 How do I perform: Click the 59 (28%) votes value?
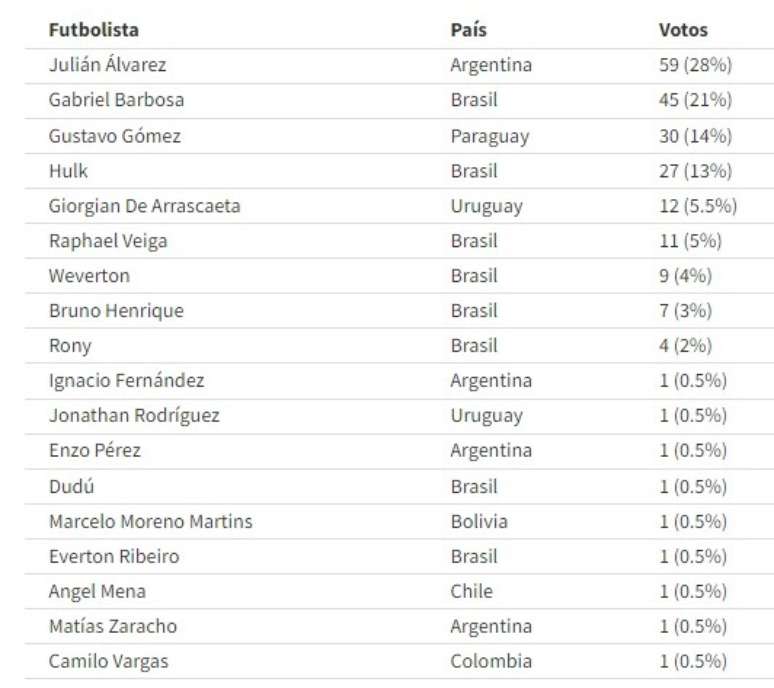click(695, 65)
